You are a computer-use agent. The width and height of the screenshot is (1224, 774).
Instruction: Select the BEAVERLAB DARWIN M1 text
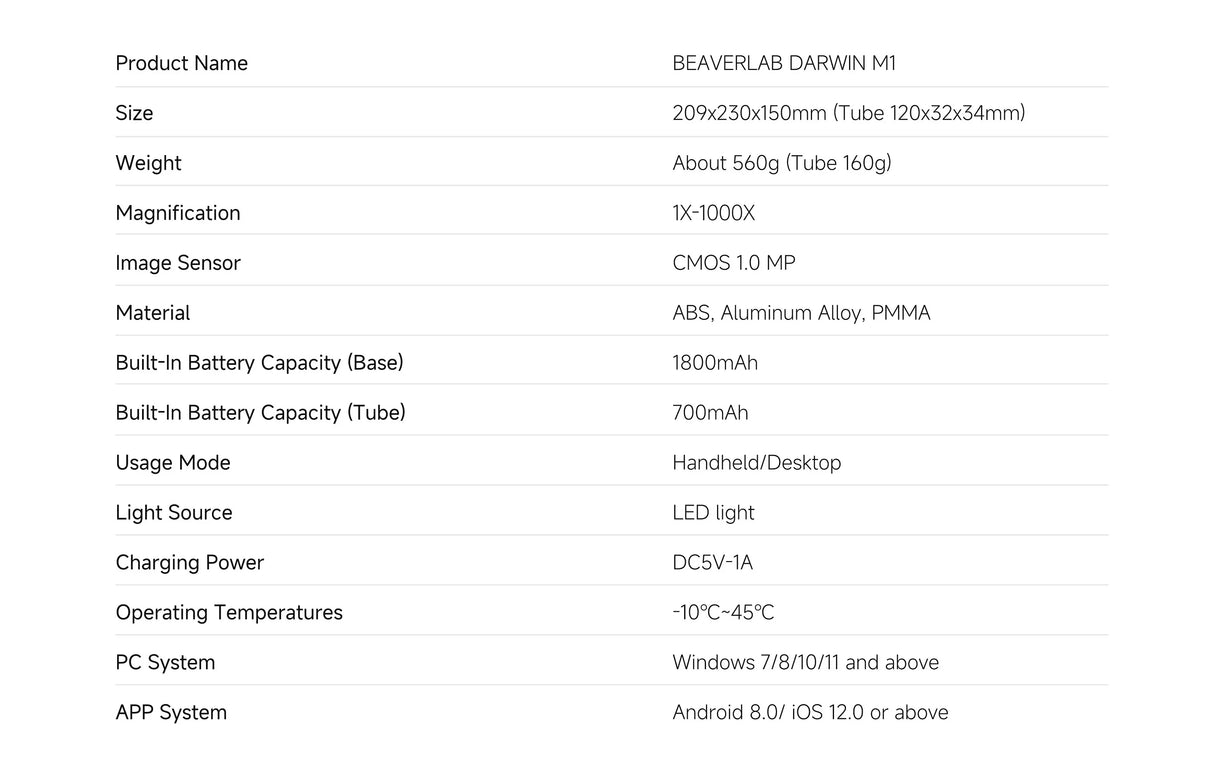[784, 63]
